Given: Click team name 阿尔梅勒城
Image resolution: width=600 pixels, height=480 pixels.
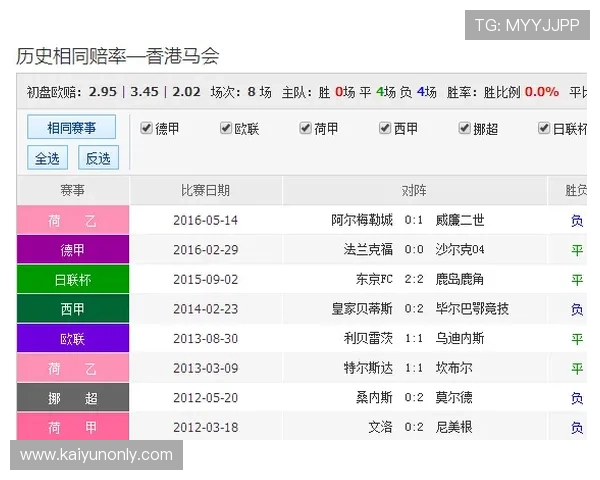Looking at the screenshot, I should click(x=362, y=220).
